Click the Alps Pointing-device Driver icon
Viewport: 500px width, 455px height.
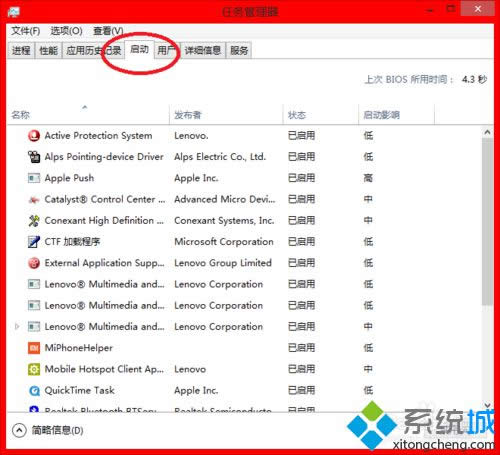pyautogui.click(x=34, y=157)
